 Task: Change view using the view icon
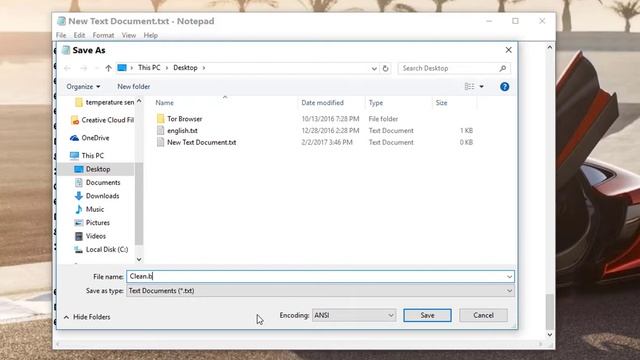point(469,87)
